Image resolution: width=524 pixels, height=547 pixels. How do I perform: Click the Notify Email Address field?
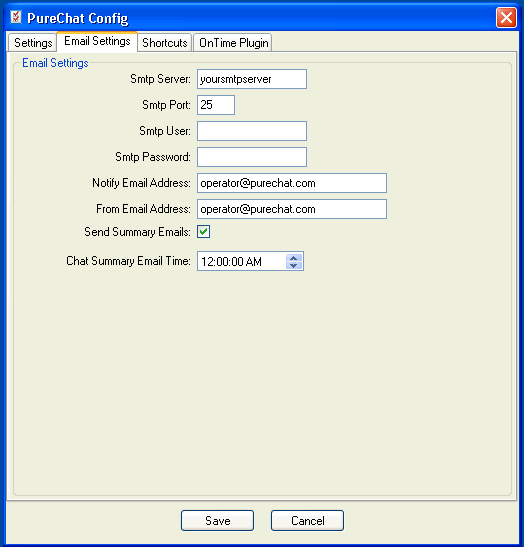coord(292,183)
